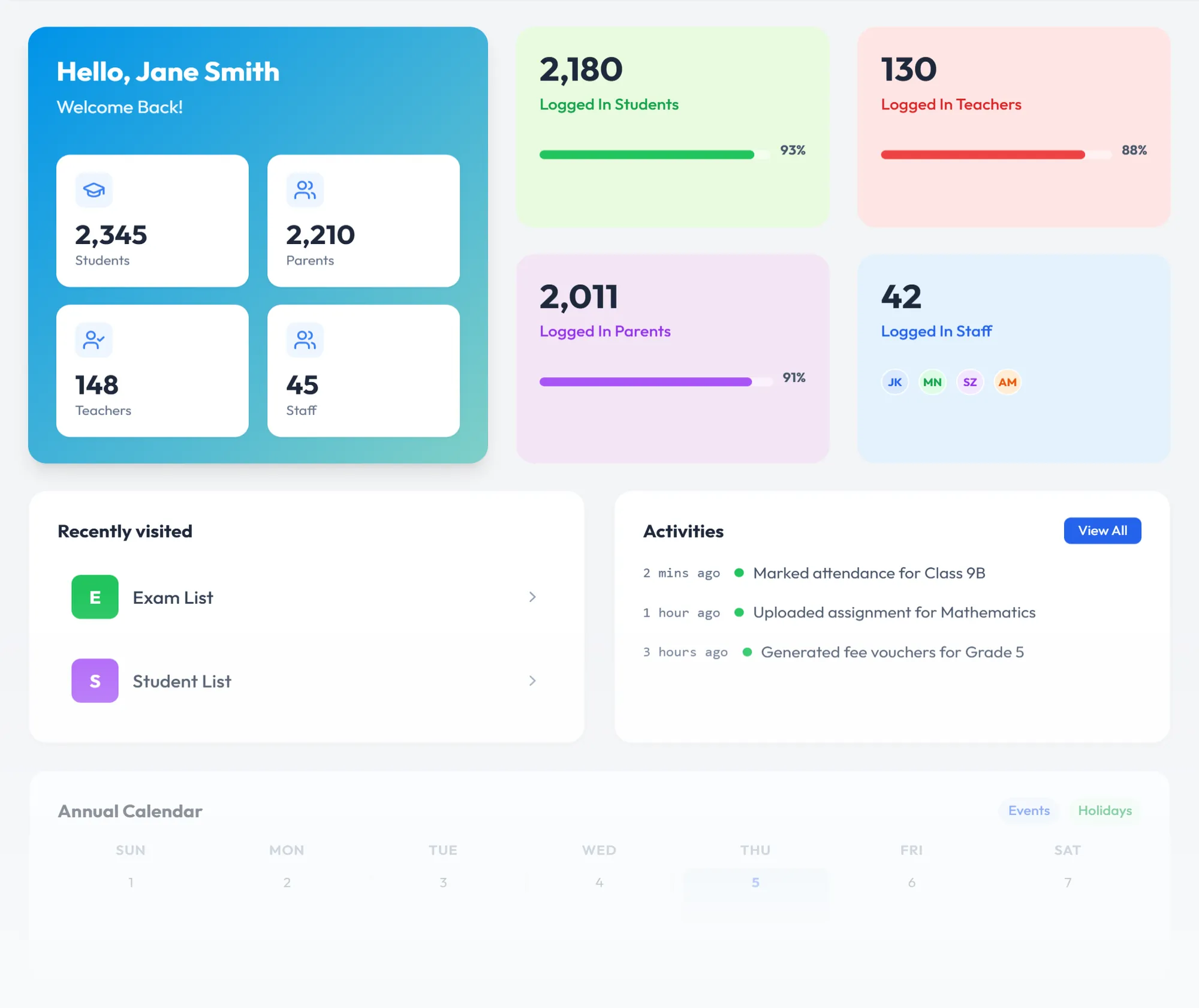Click the '130' logged in teachers count

909,70
